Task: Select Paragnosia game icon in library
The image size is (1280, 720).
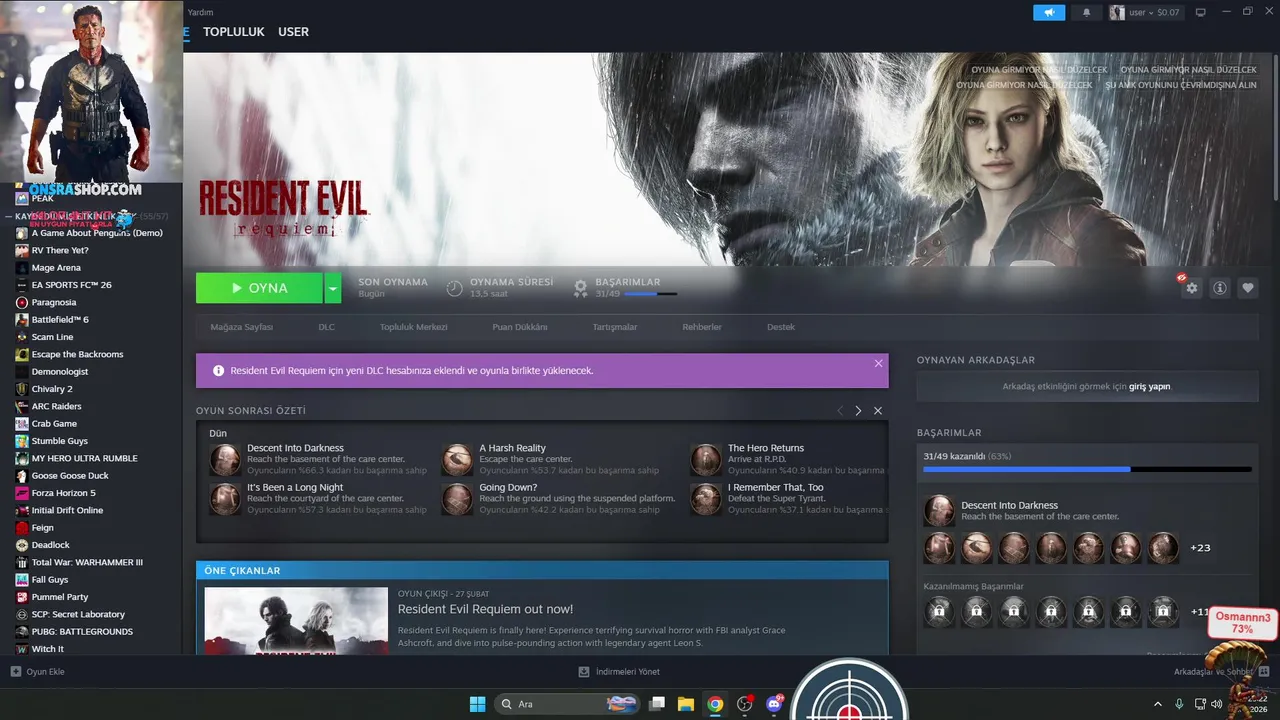Action: tap(22, 302)
